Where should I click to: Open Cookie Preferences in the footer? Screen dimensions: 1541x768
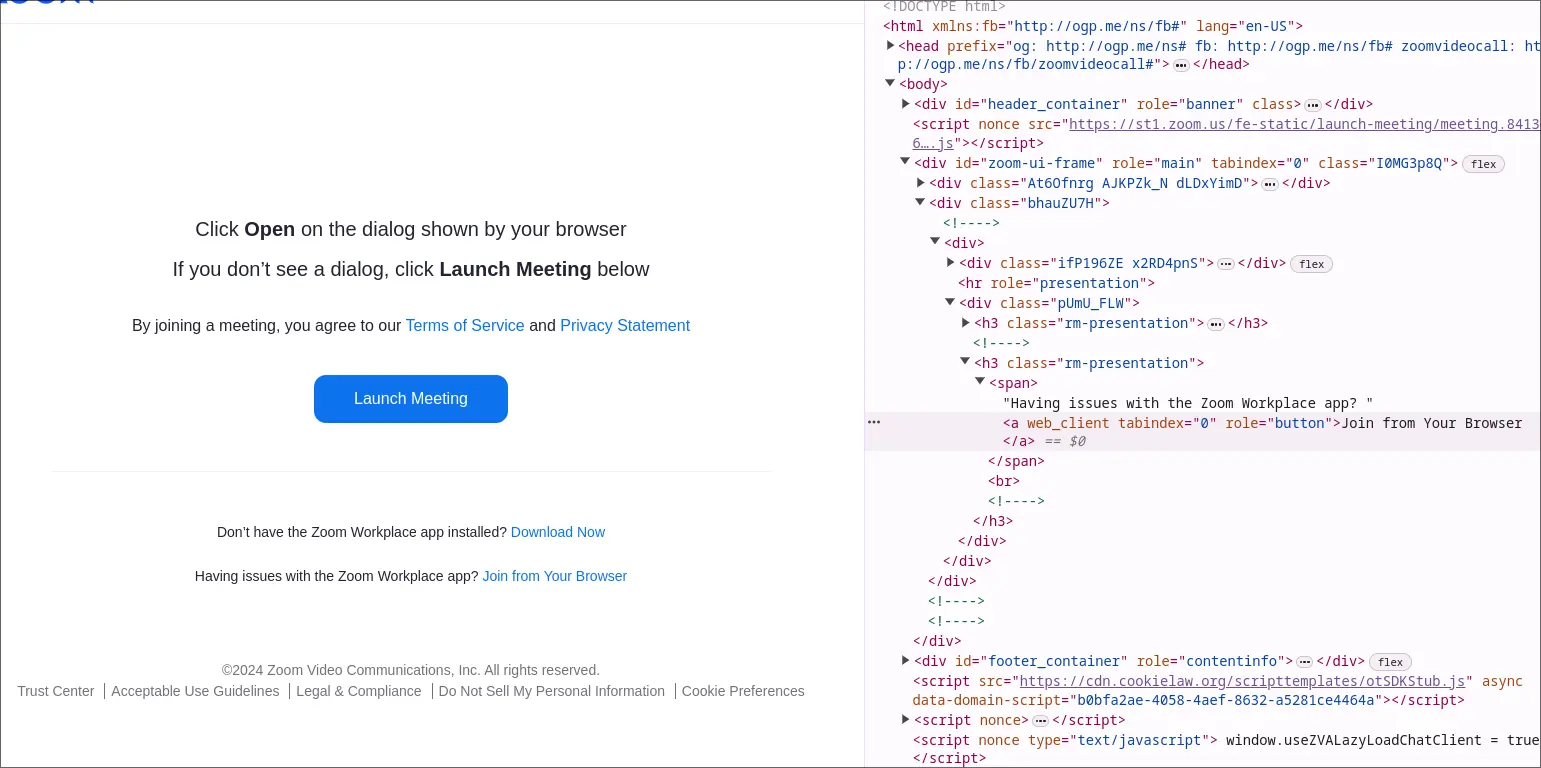(742, 692)
